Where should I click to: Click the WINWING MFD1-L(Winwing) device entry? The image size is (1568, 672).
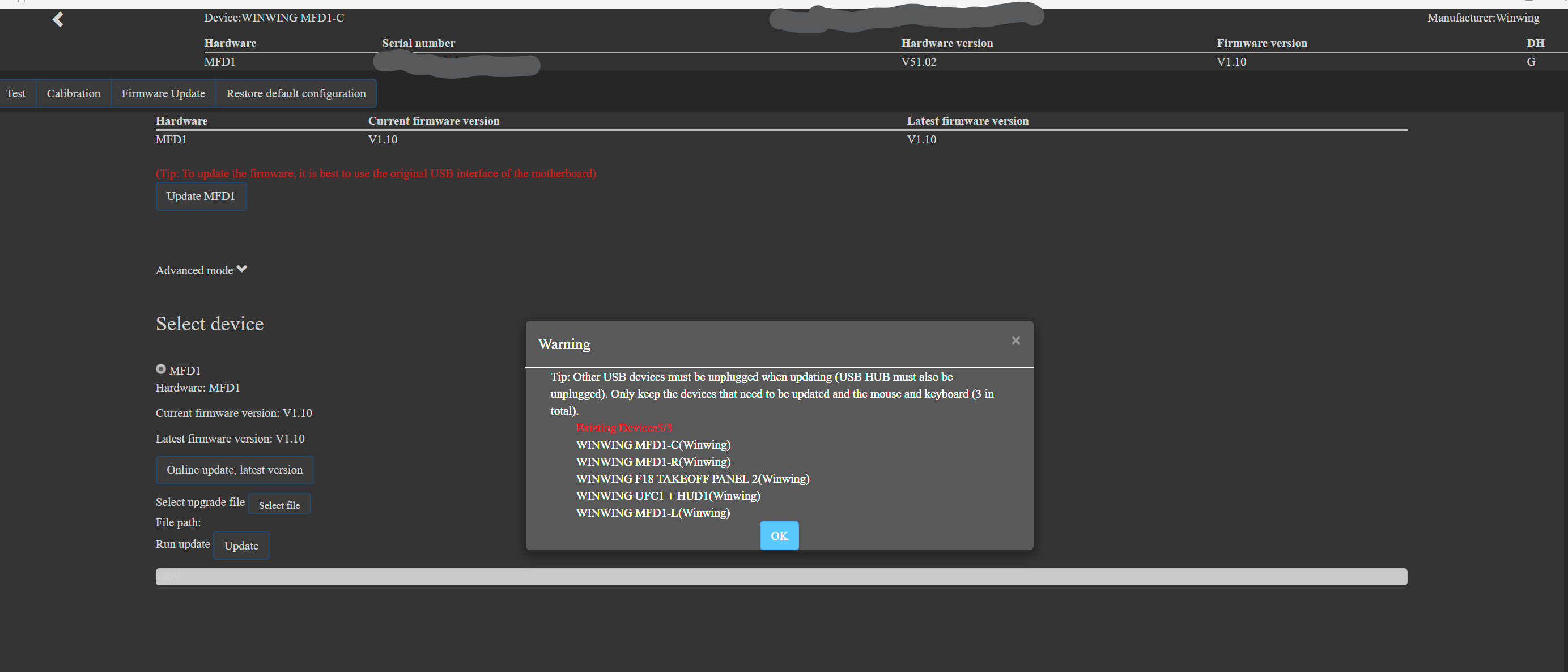click(652, 513)
